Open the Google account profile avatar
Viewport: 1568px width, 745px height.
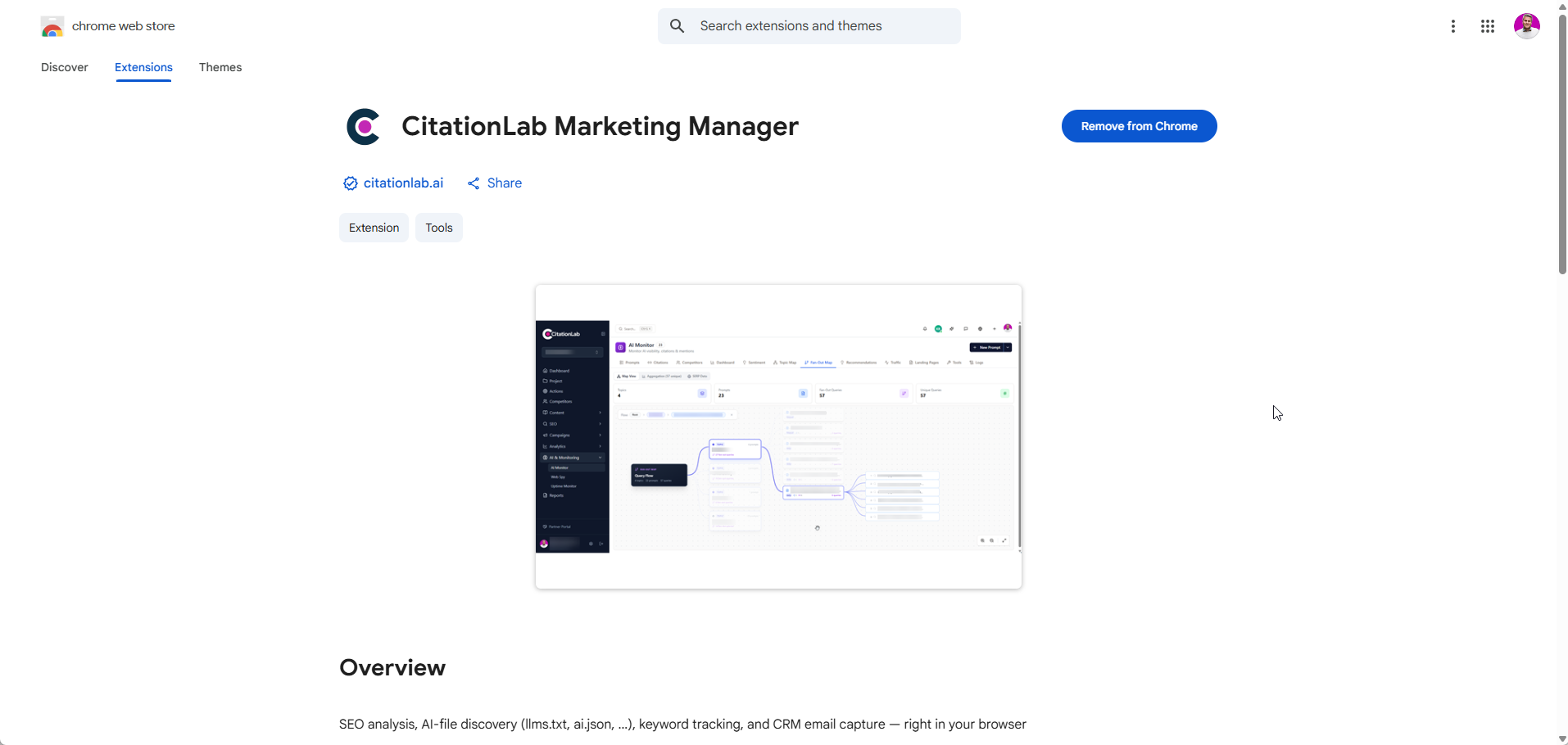tap(1526, 26)
